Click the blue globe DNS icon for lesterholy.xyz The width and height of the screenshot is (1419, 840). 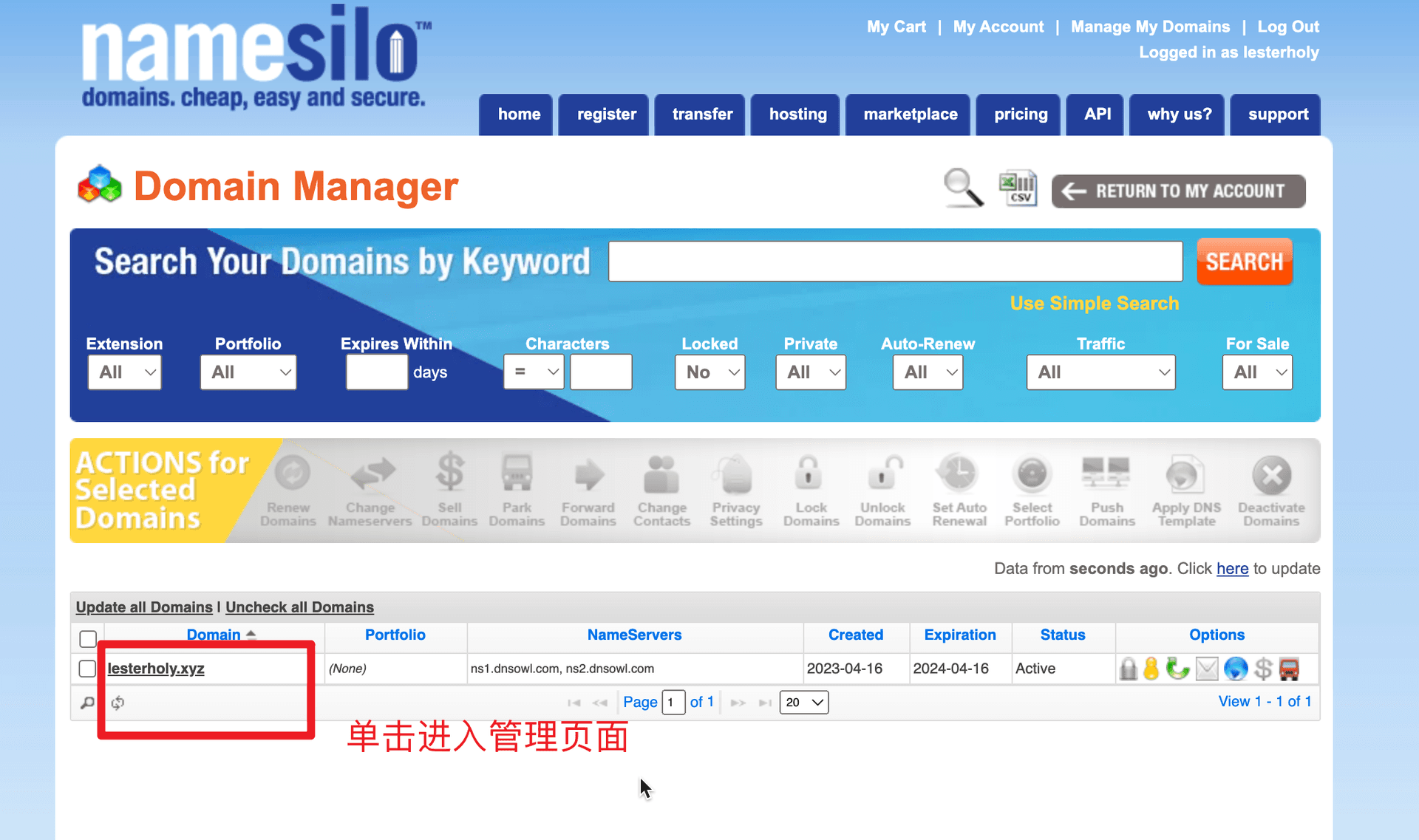(1235, 669)
